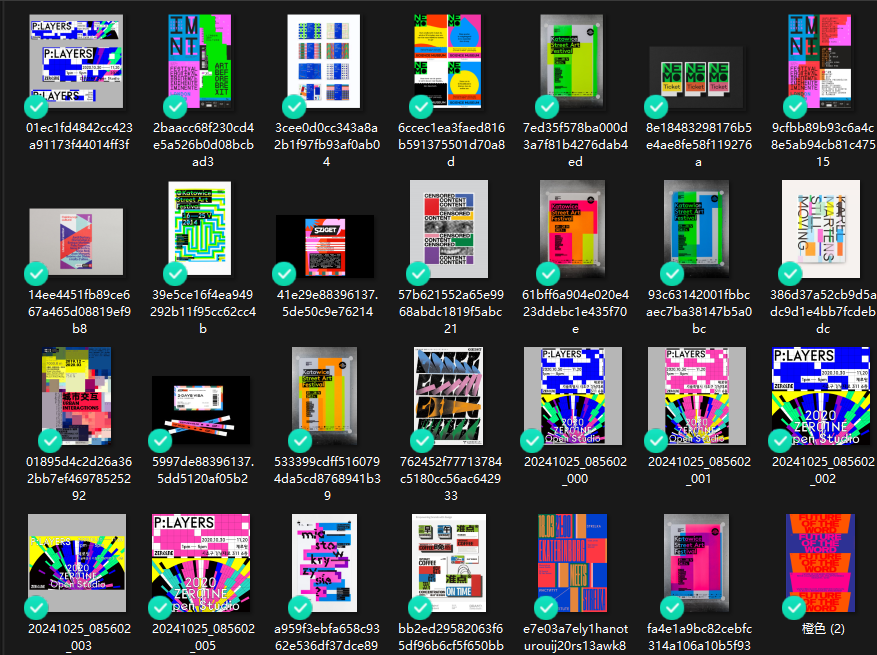Image resolution: width=877 pixels, height=655 pixels.
Task: Click the green check on 762452f77713784 poster
Action: [x=417, y=440]
